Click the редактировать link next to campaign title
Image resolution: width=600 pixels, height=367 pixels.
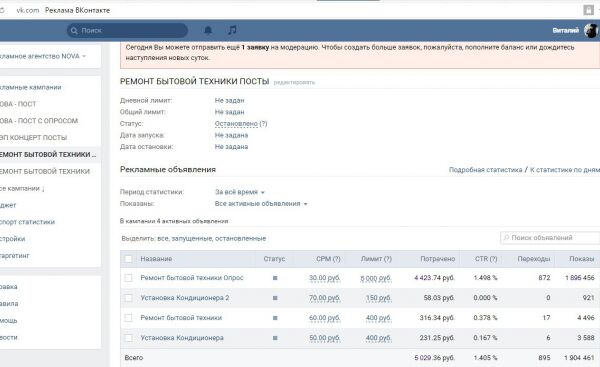point(294,82)
